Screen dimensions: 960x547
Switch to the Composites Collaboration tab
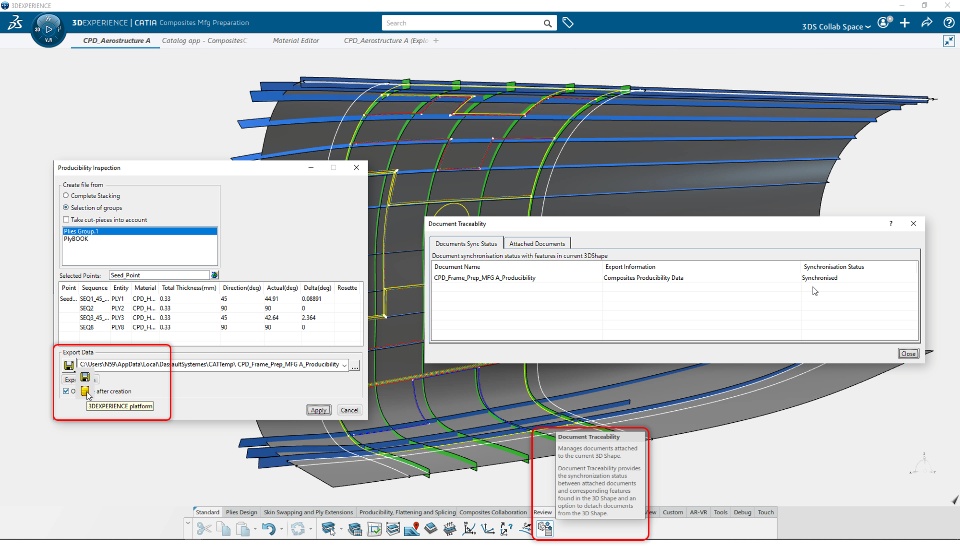point(493,512)
